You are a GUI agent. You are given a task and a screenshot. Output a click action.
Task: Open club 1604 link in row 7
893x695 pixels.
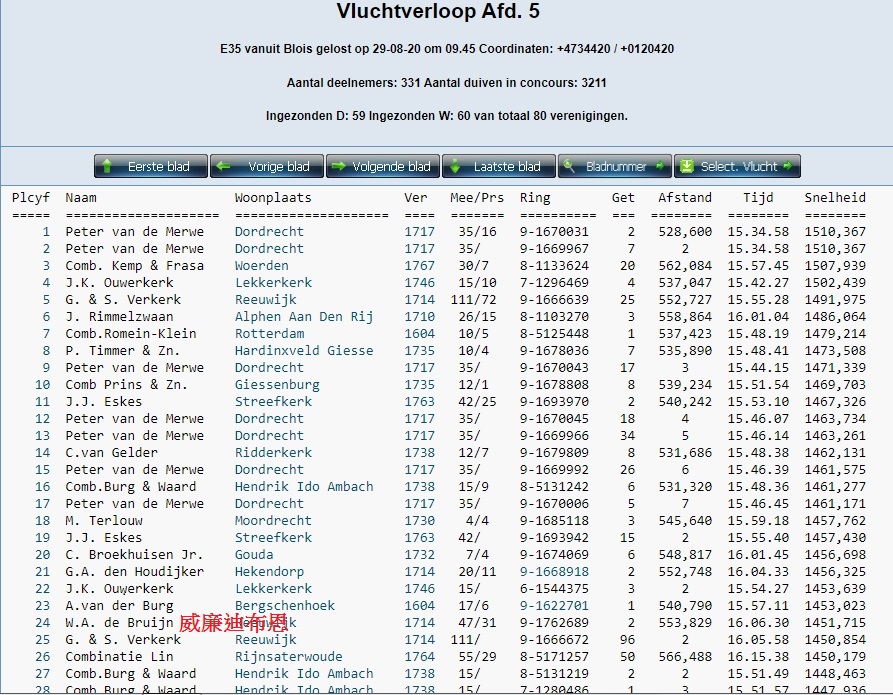point(419,334)
